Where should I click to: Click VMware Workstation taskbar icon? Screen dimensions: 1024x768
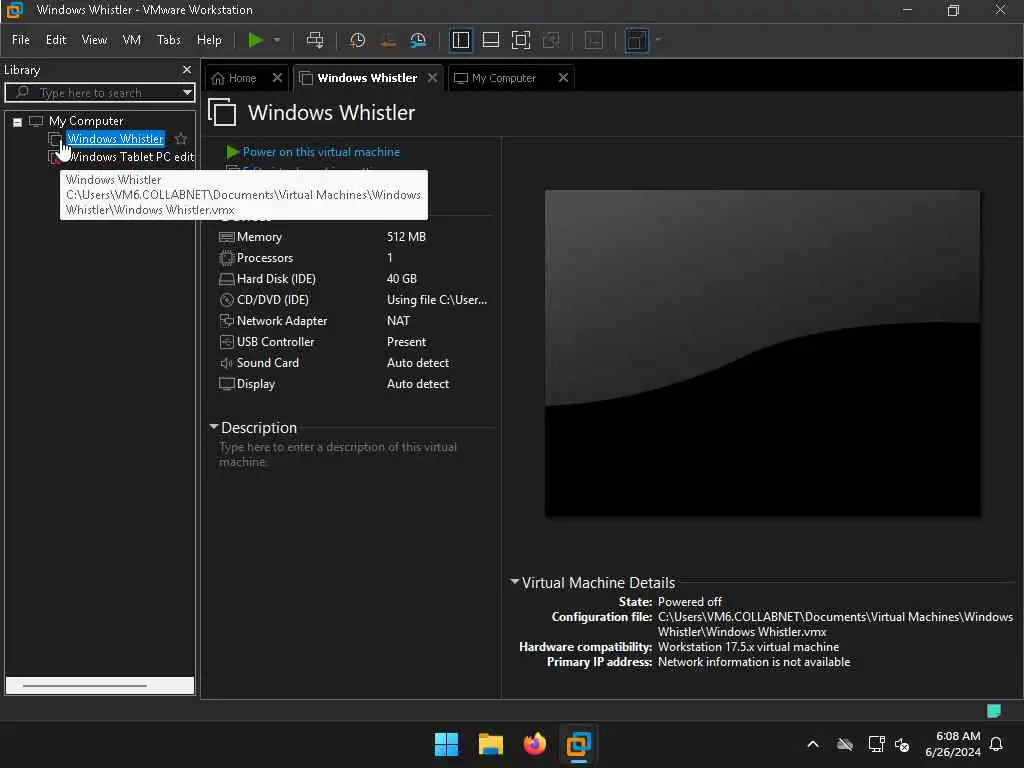click(579, 744)
